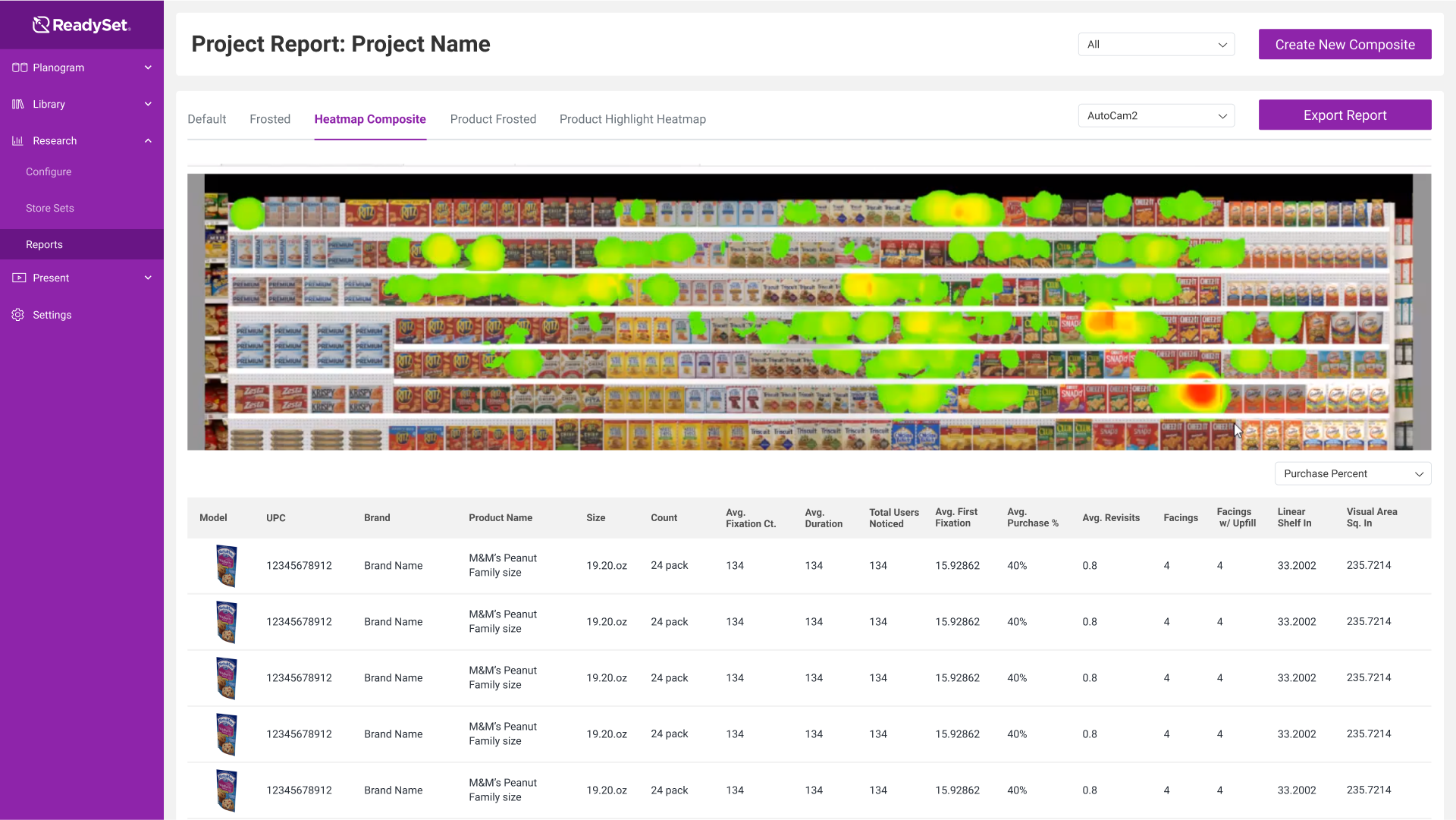This screenshot has height=820, width=1456.
Task: Click the shelf heatmap composite image
Action: click(x=809, y=312)
